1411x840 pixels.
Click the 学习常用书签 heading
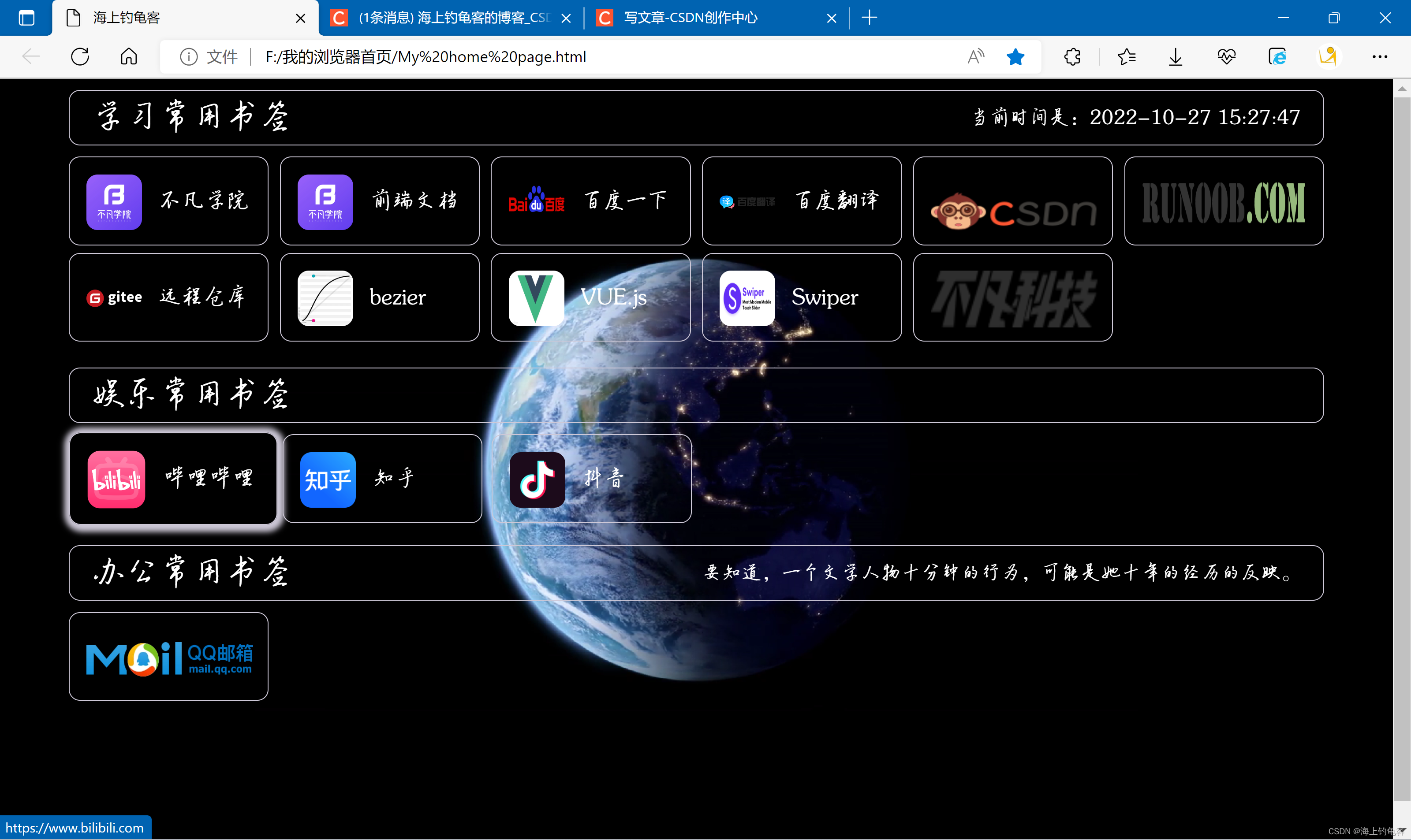[x=193, y=117]
